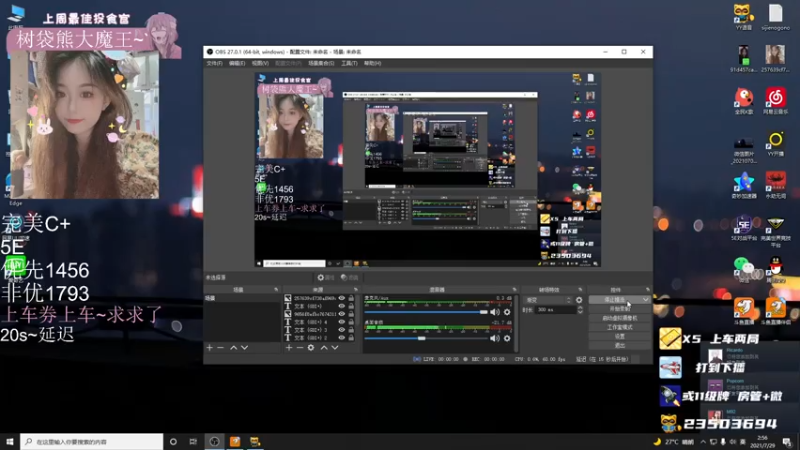Remove selected source with Sources panel minus icon
800x450 pixels.
click(x=299, y=347)
